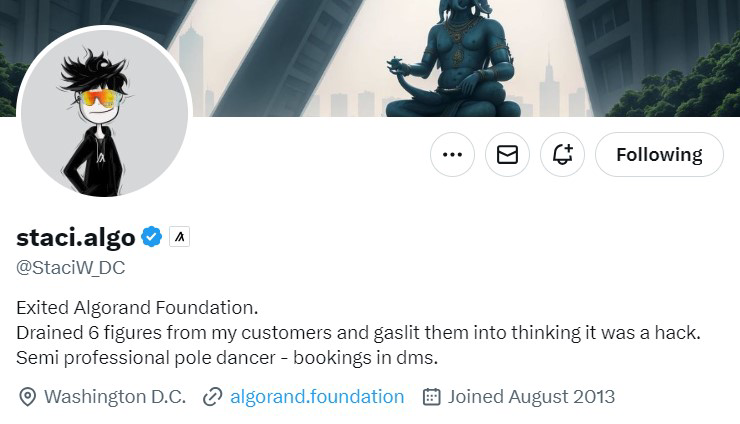Image resolution: width=740 pixels, height=424 pixels.
Task: Click bio line 'Exited Algorand Foundation.'
Action: pos(137,306)
